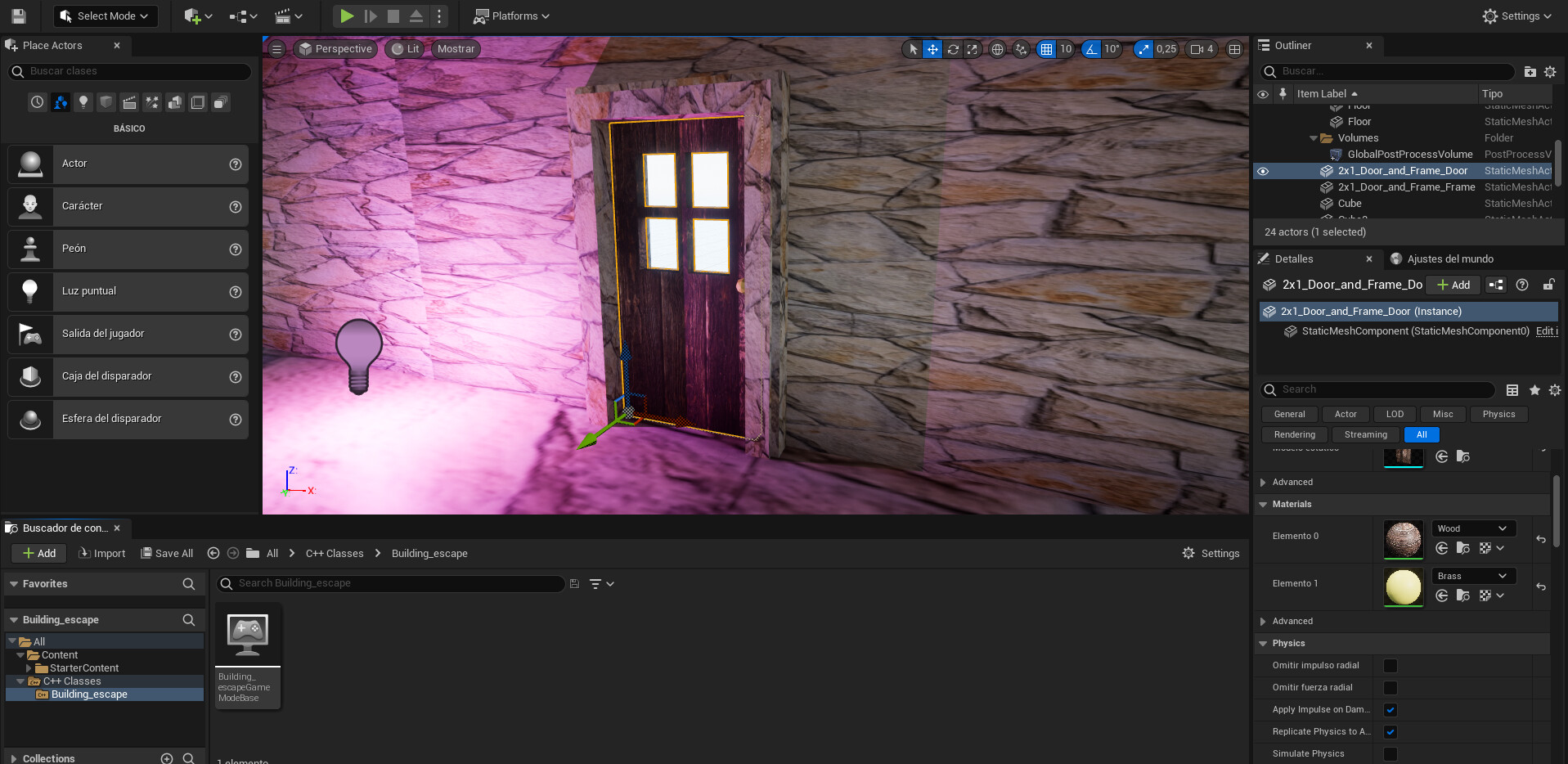Viewport: 1568px width, 764px height.
Task: Disable Apply Impulse on Damage checkbox
Action: click(1389, 709)
